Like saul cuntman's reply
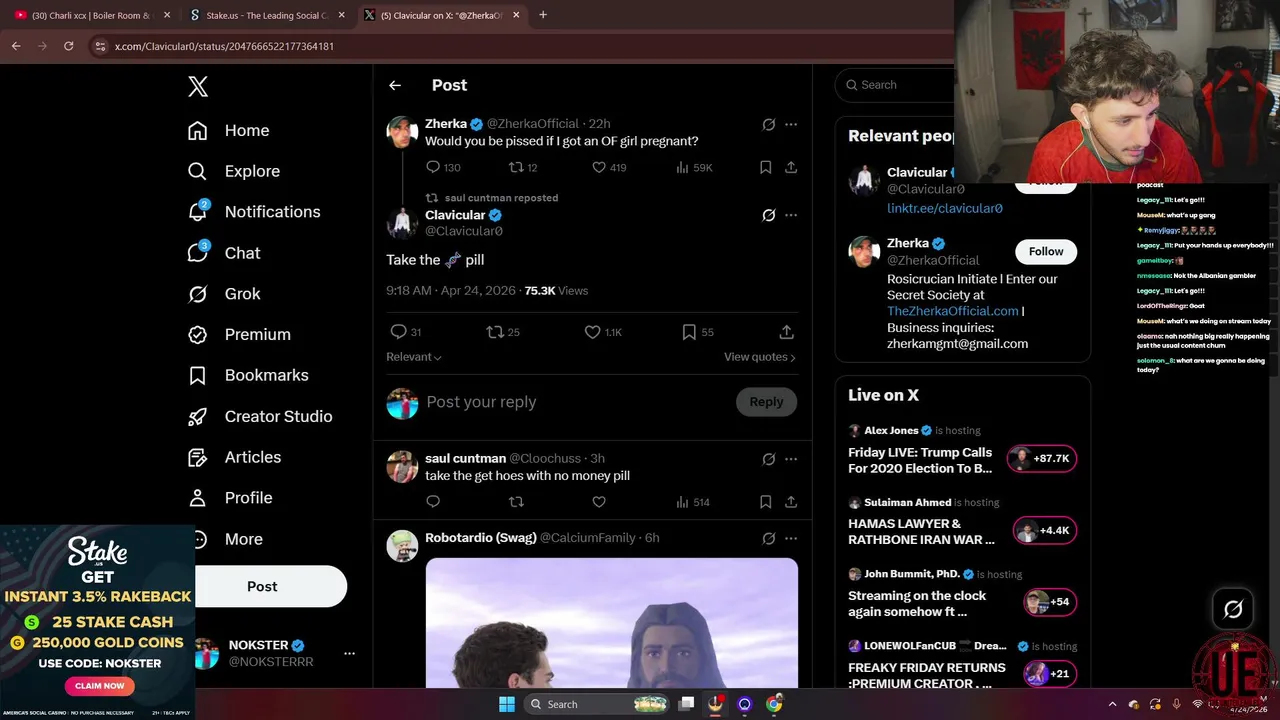Image resolution: width=1280 pixels, height=720 pixels. pyautogui.click(x=599, y=502)
